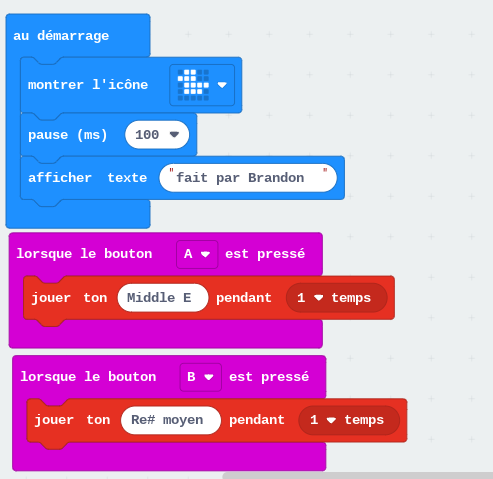Expand the beat dropdown after Middle E
Viewport: 493px width, 479px height.
point(319,298)
